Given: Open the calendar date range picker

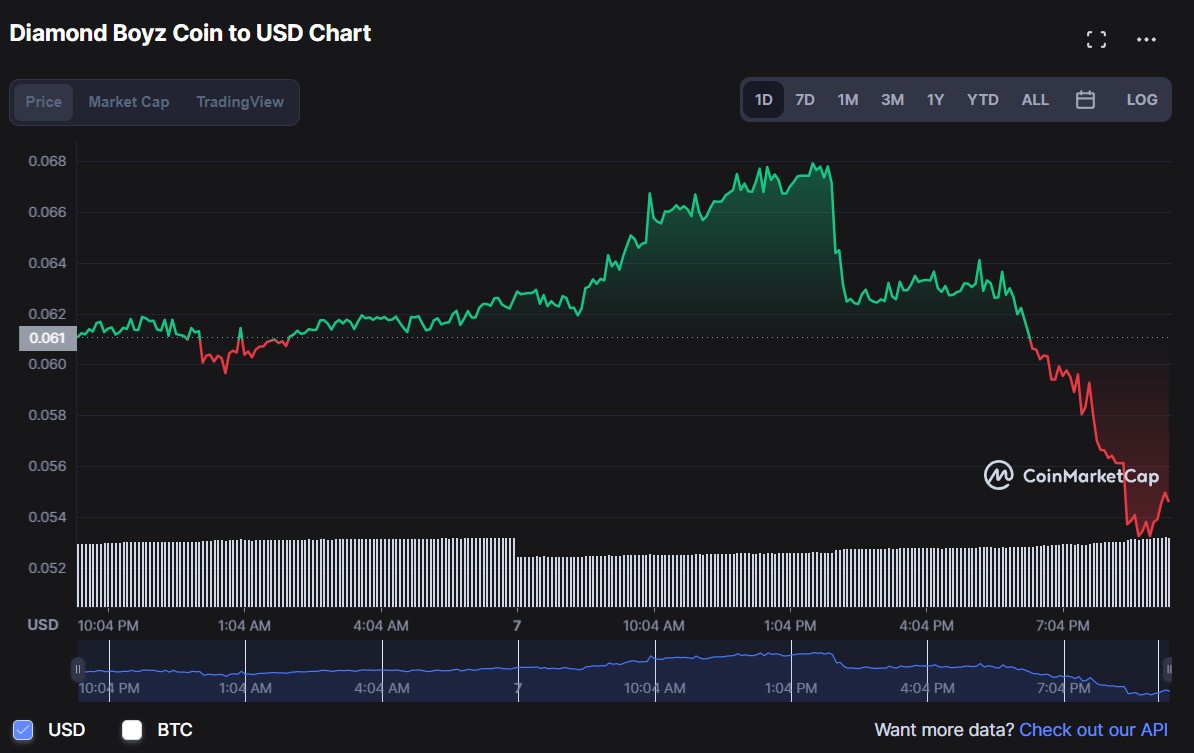Looking at the screenshot, I should tap(1085, 100).
